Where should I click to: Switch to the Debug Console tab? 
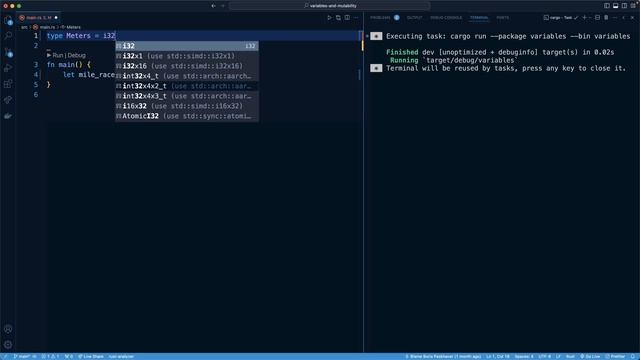(x=446, y=18)
